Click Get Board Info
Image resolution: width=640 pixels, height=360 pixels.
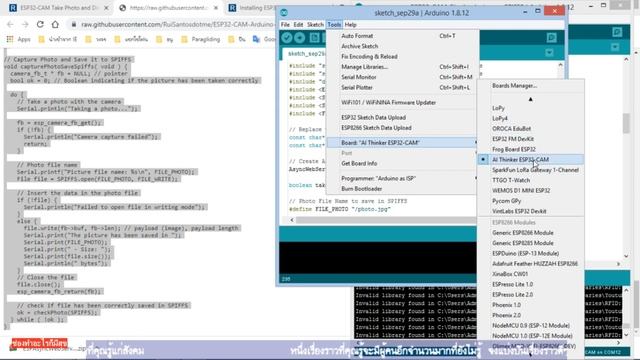(x=402, y=163)
